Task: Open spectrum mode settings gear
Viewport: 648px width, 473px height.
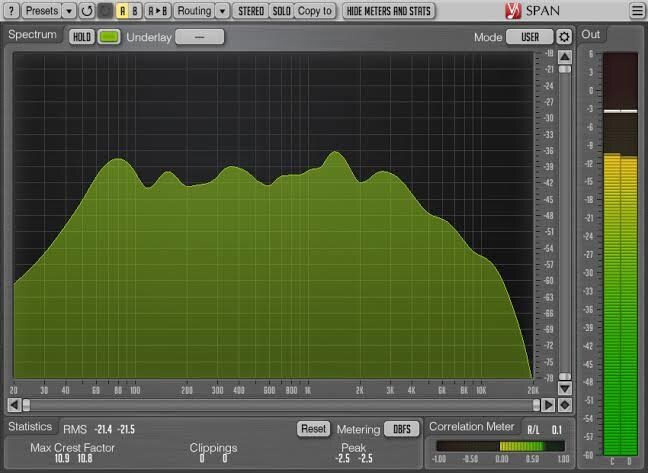Action: click(x=564, y=37)
